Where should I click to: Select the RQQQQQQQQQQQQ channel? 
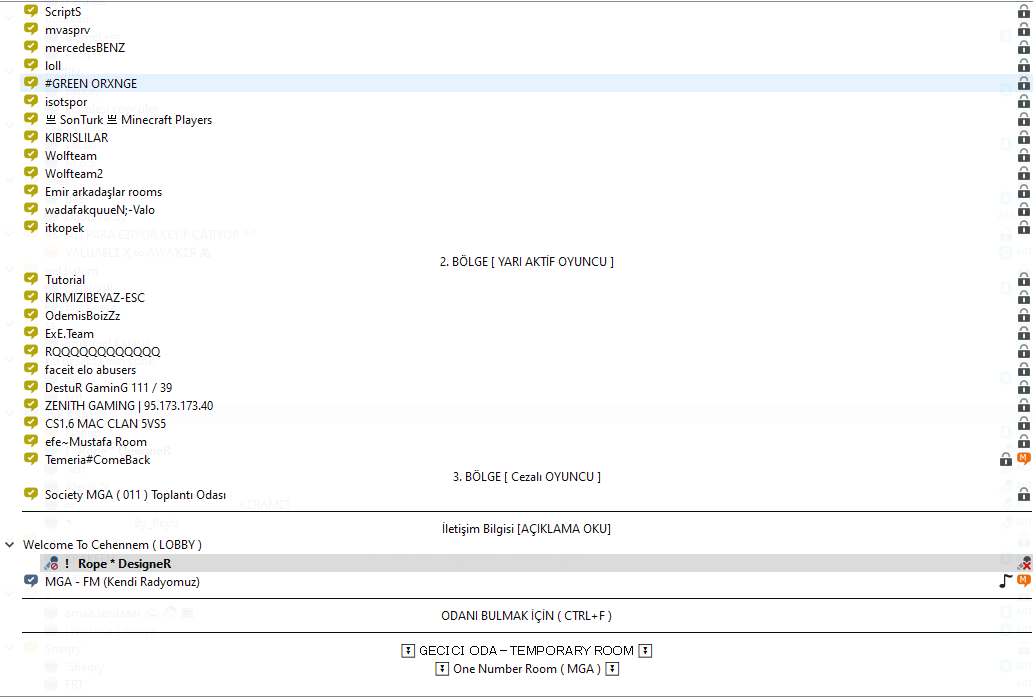102,351
